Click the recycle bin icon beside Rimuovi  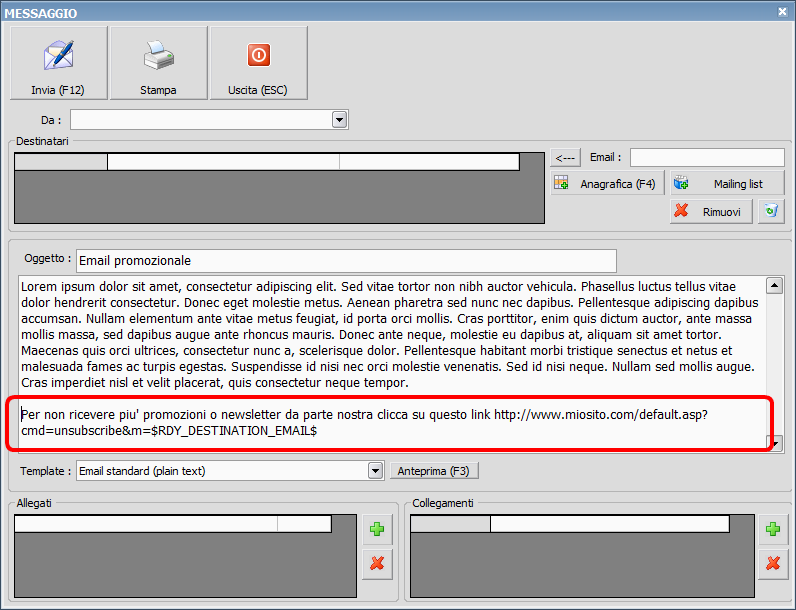click(x=770, y=211)
